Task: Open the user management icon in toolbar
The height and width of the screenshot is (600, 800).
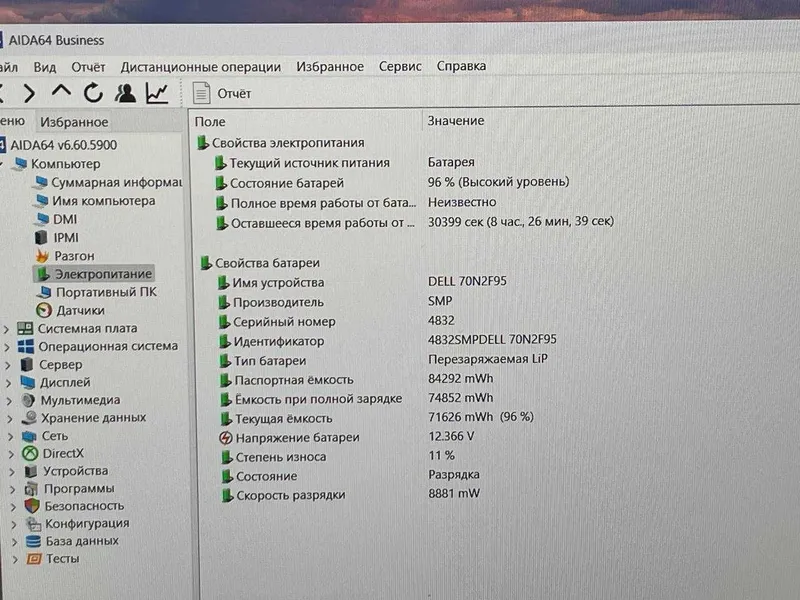Action: point(125,93)
